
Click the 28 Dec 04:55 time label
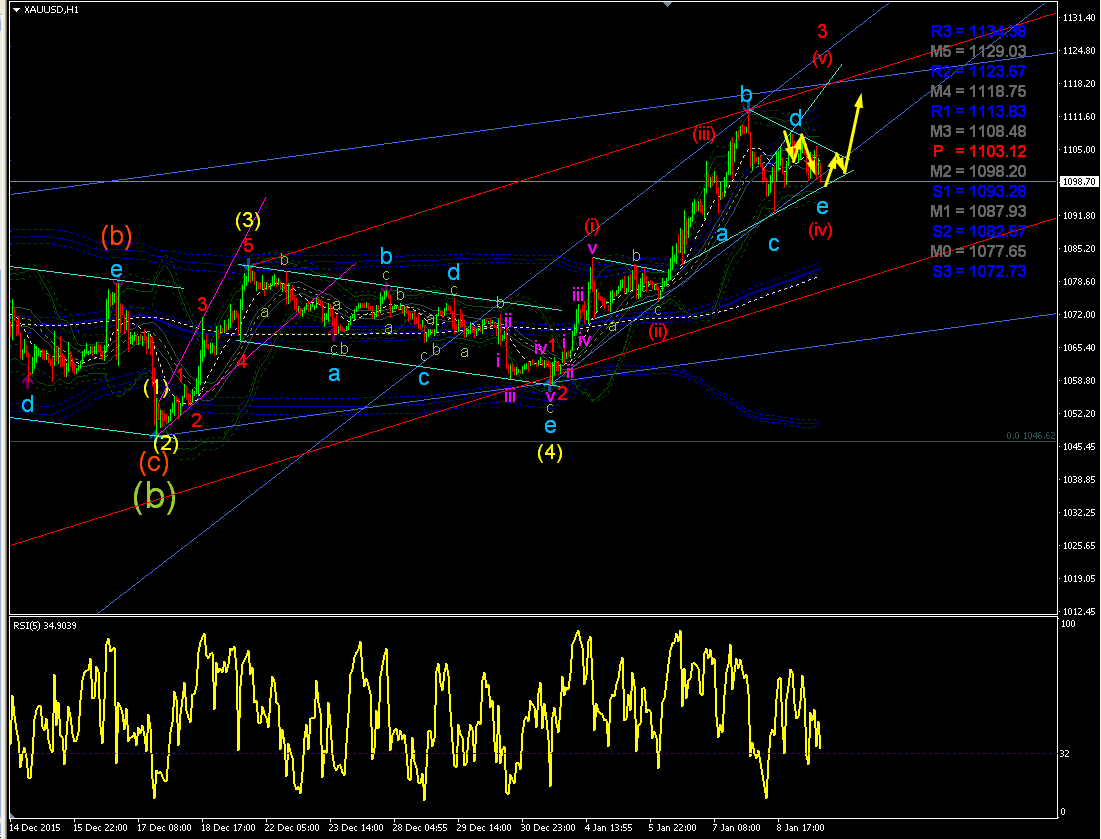pyautogui.click(x=420, y=827)
